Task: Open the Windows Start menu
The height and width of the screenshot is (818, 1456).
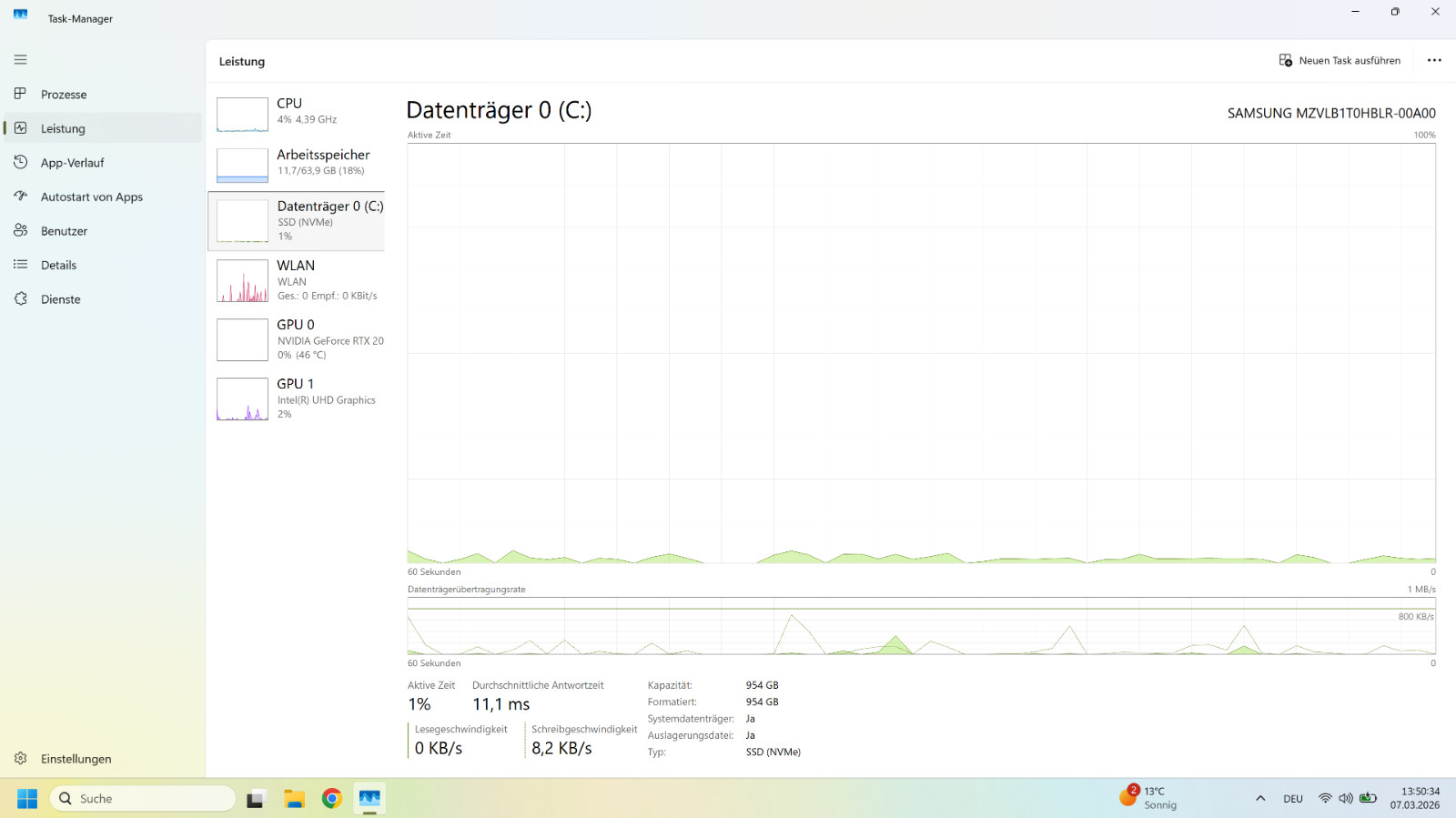Action: tap(27, 798)
